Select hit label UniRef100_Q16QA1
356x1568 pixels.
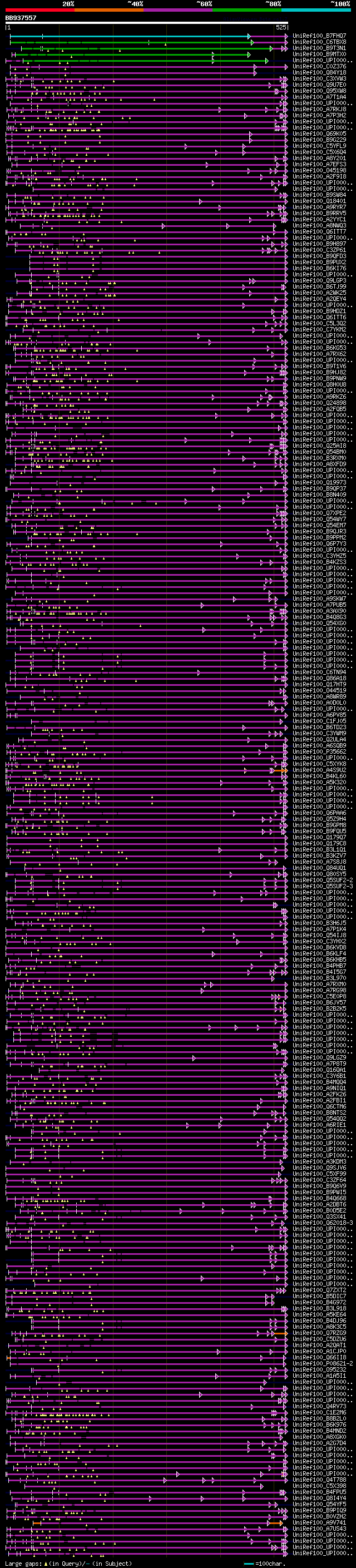pyautogui.click(x=319, y=1070)
